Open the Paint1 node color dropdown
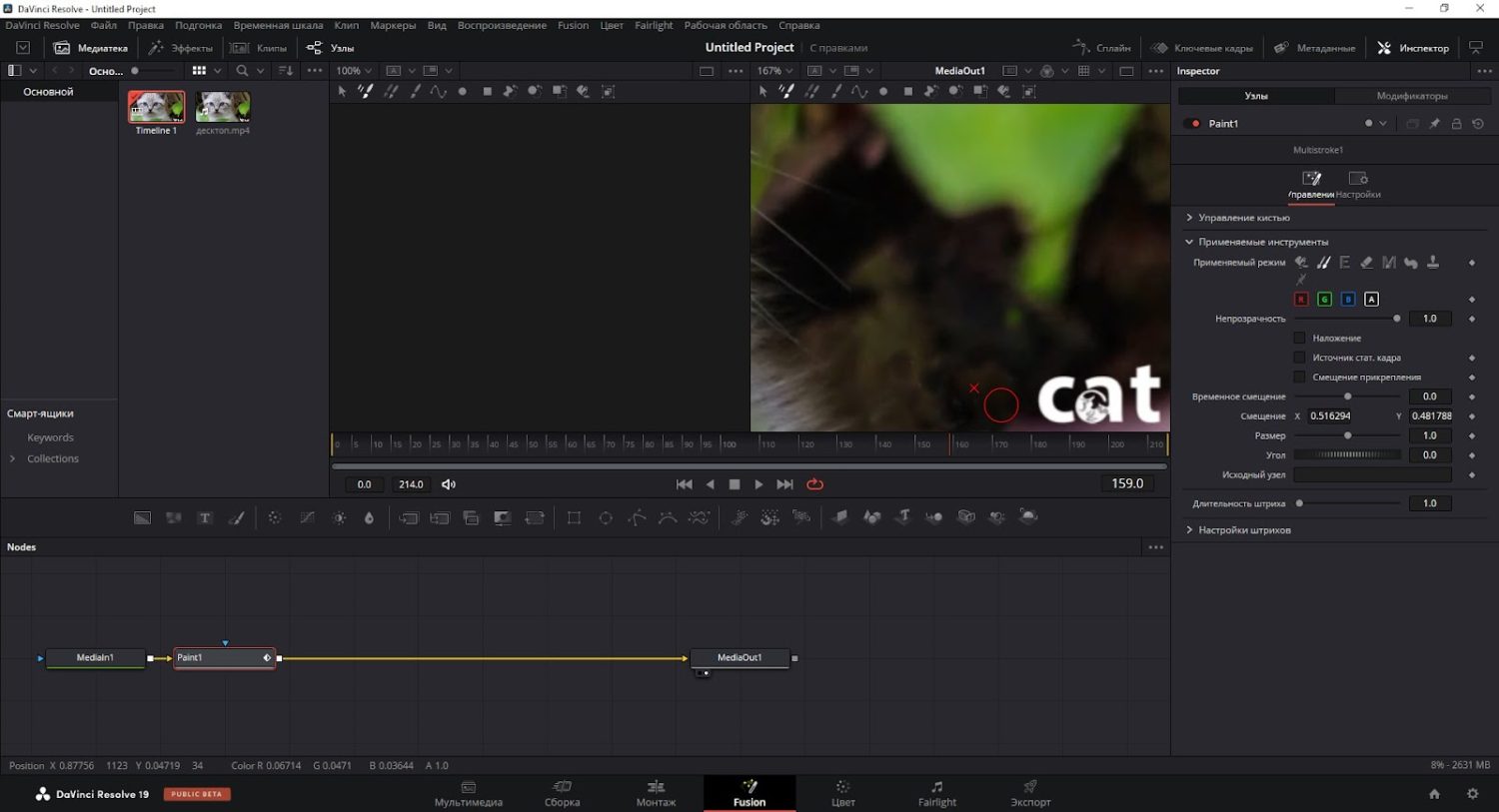 pyautogui.click(x=1383, y=124)
